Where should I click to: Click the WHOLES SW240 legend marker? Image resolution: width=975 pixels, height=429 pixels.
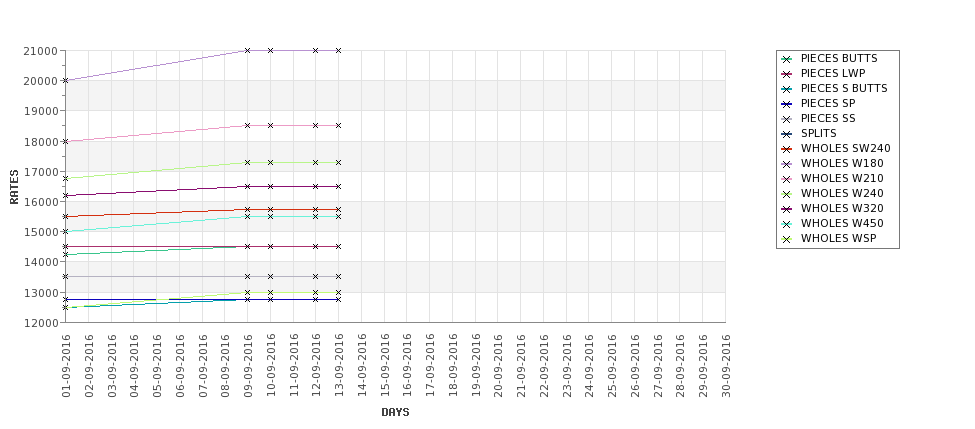[x=787, y=149]
